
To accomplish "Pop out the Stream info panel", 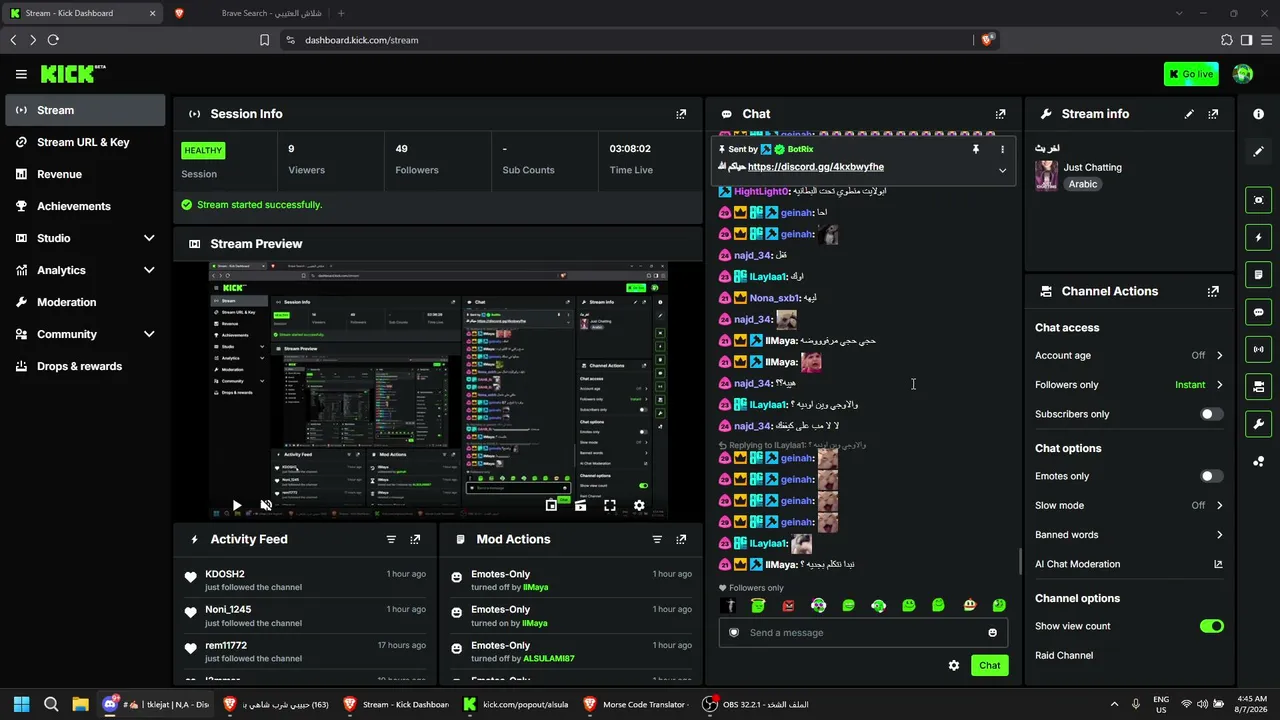I will pos(1213,114).
